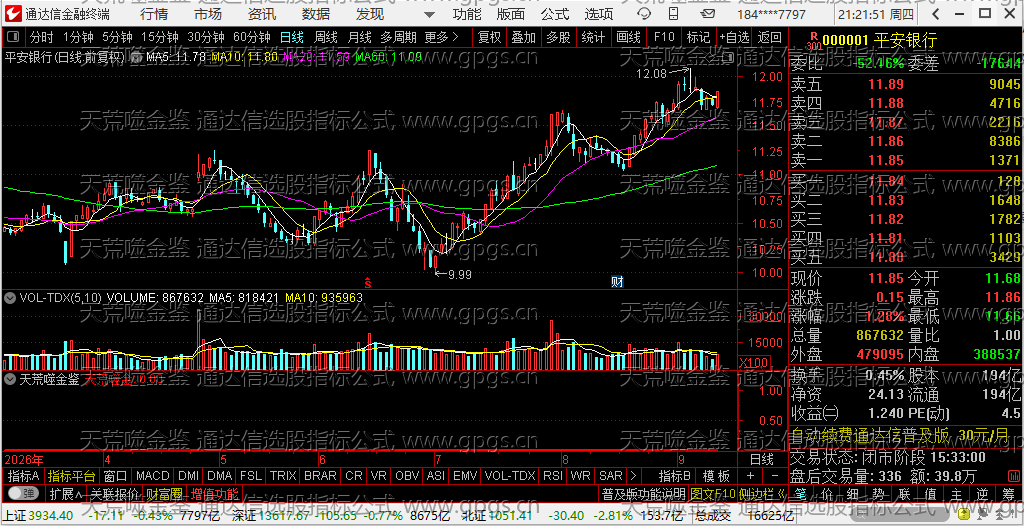Switch to 30分钟 period
Image resolution: width=1024 pixels, height=526 pixels.
(x=206, y=37)
